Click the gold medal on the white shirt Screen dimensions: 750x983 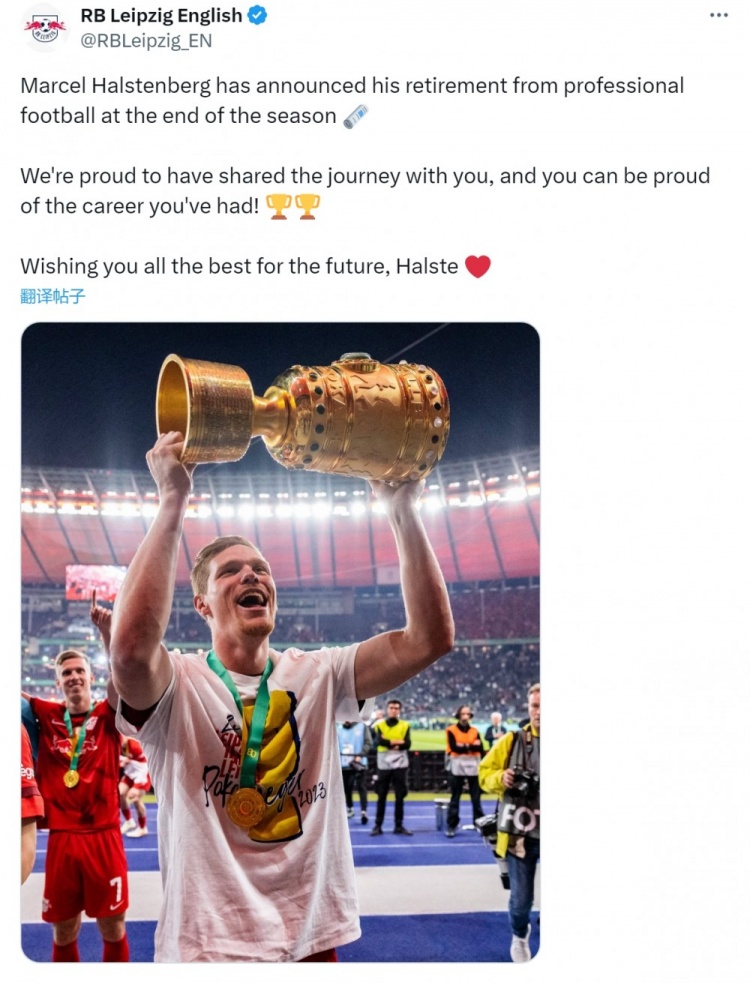coord(245,806)
